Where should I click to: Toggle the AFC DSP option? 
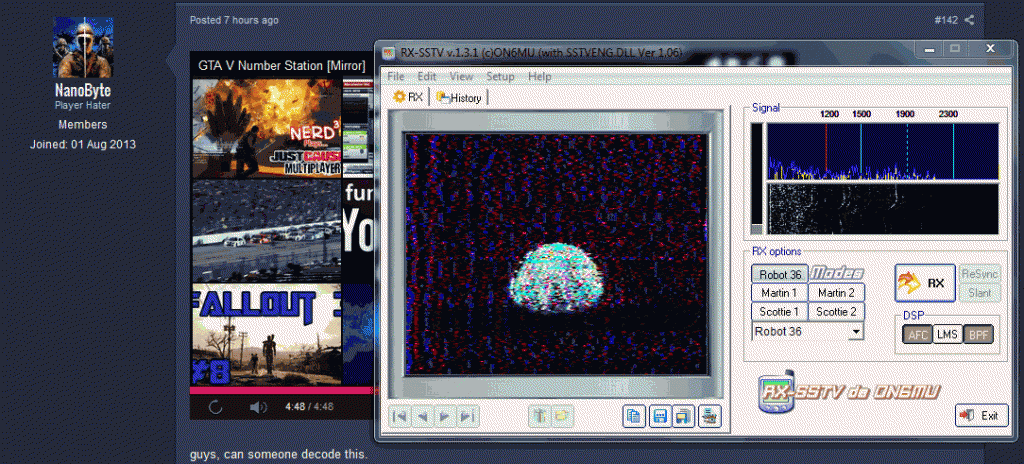point(918,335)
